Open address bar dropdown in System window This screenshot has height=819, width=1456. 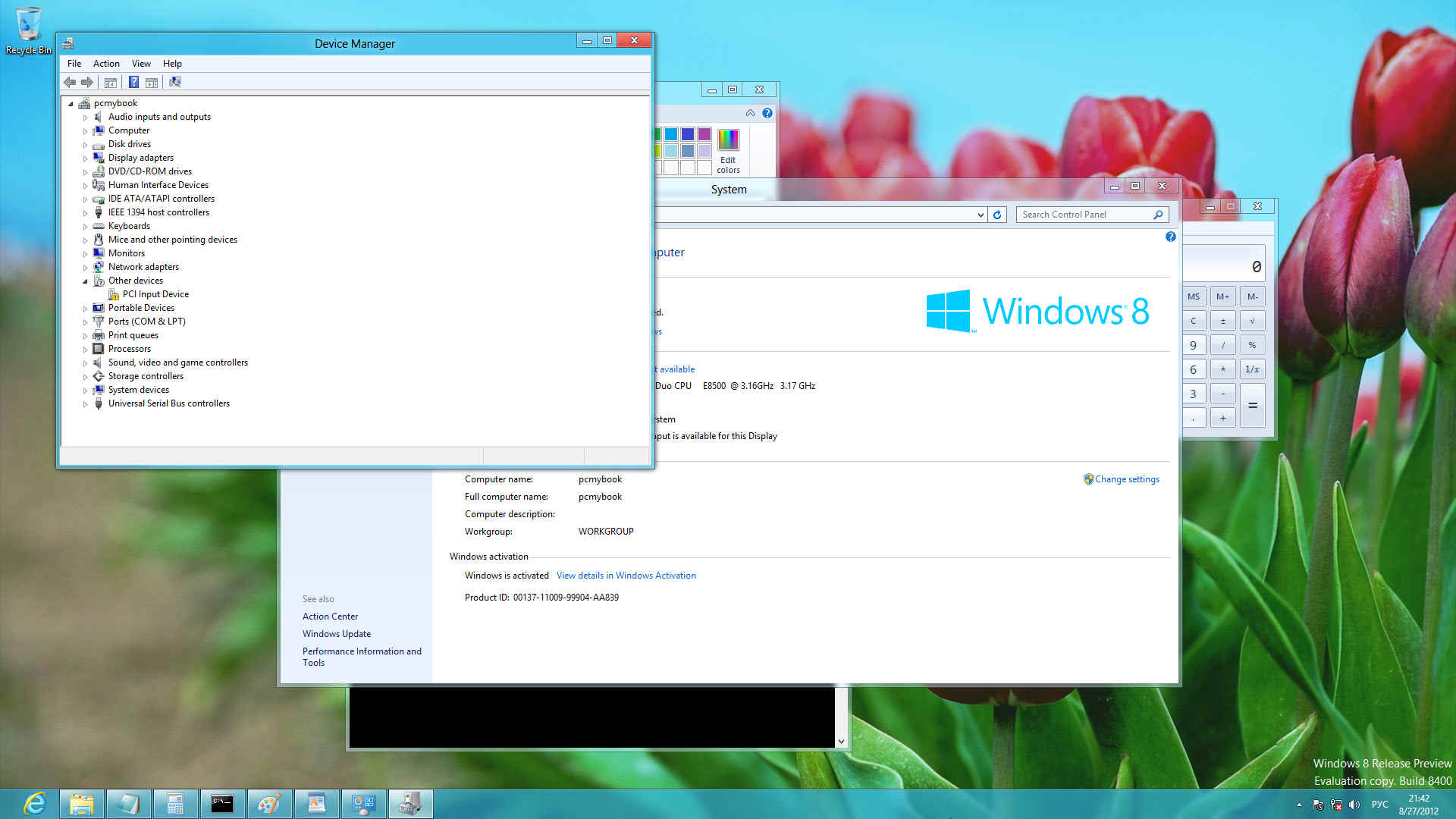click(x=981, y=215)
